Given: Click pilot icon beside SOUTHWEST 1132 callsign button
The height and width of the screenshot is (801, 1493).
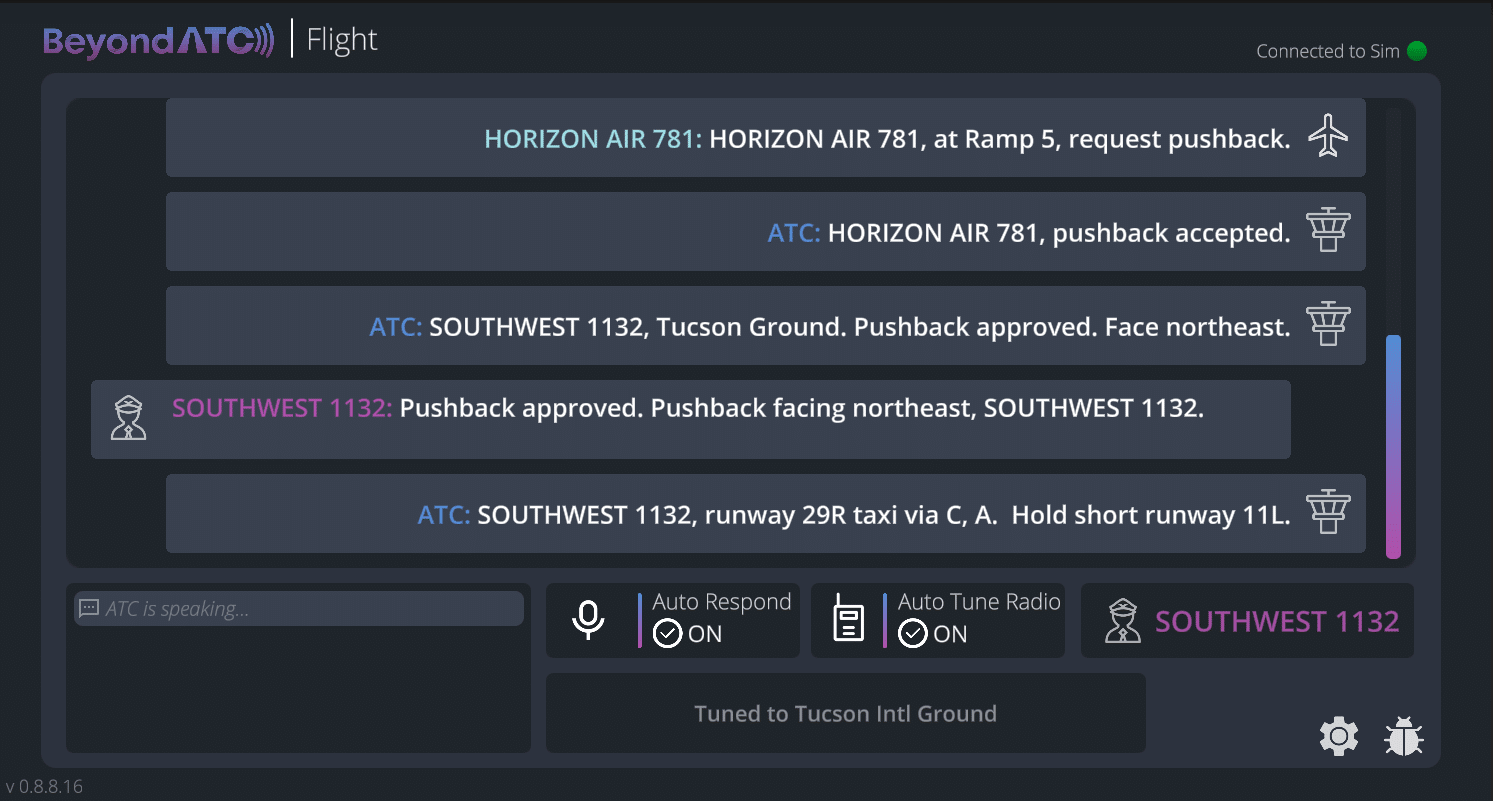Looking at the screenshot, I should click(x=1122, y=621).
